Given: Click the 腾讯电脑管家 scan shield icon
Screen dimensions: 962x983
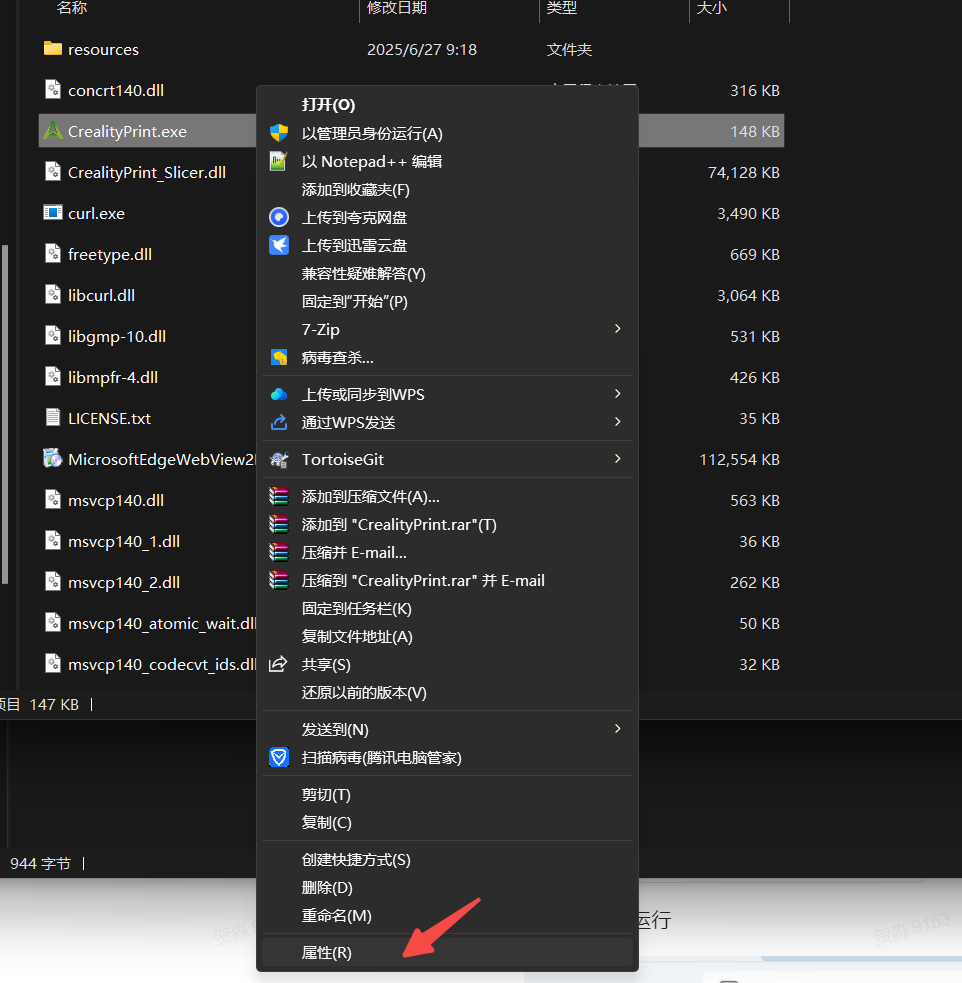Looking at the screenshot, I should [279, 757].
